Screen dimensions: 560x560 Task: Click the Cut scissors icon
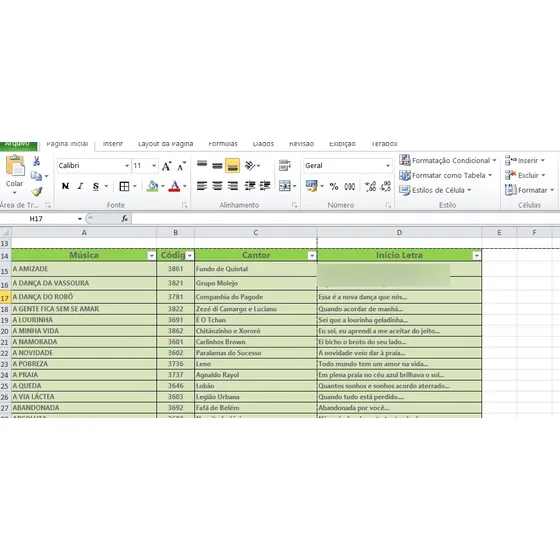36,161
